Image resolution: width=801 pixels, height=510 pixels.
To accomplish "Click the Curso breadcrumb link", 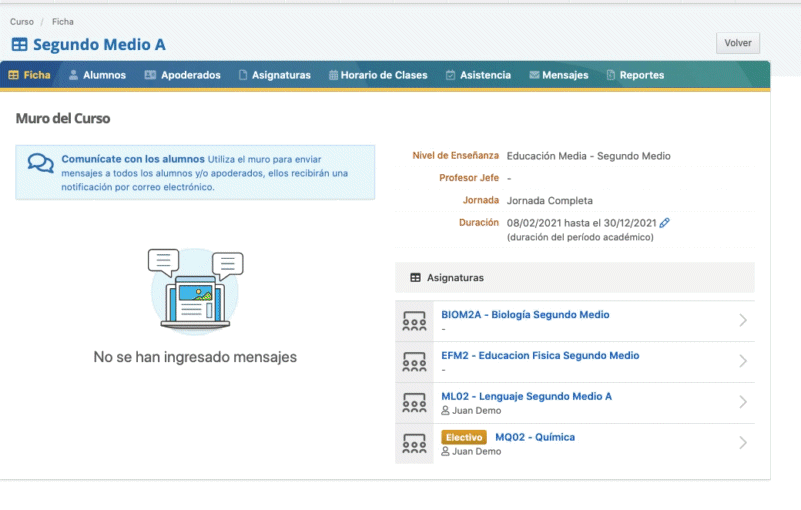I will pos(21,21).
